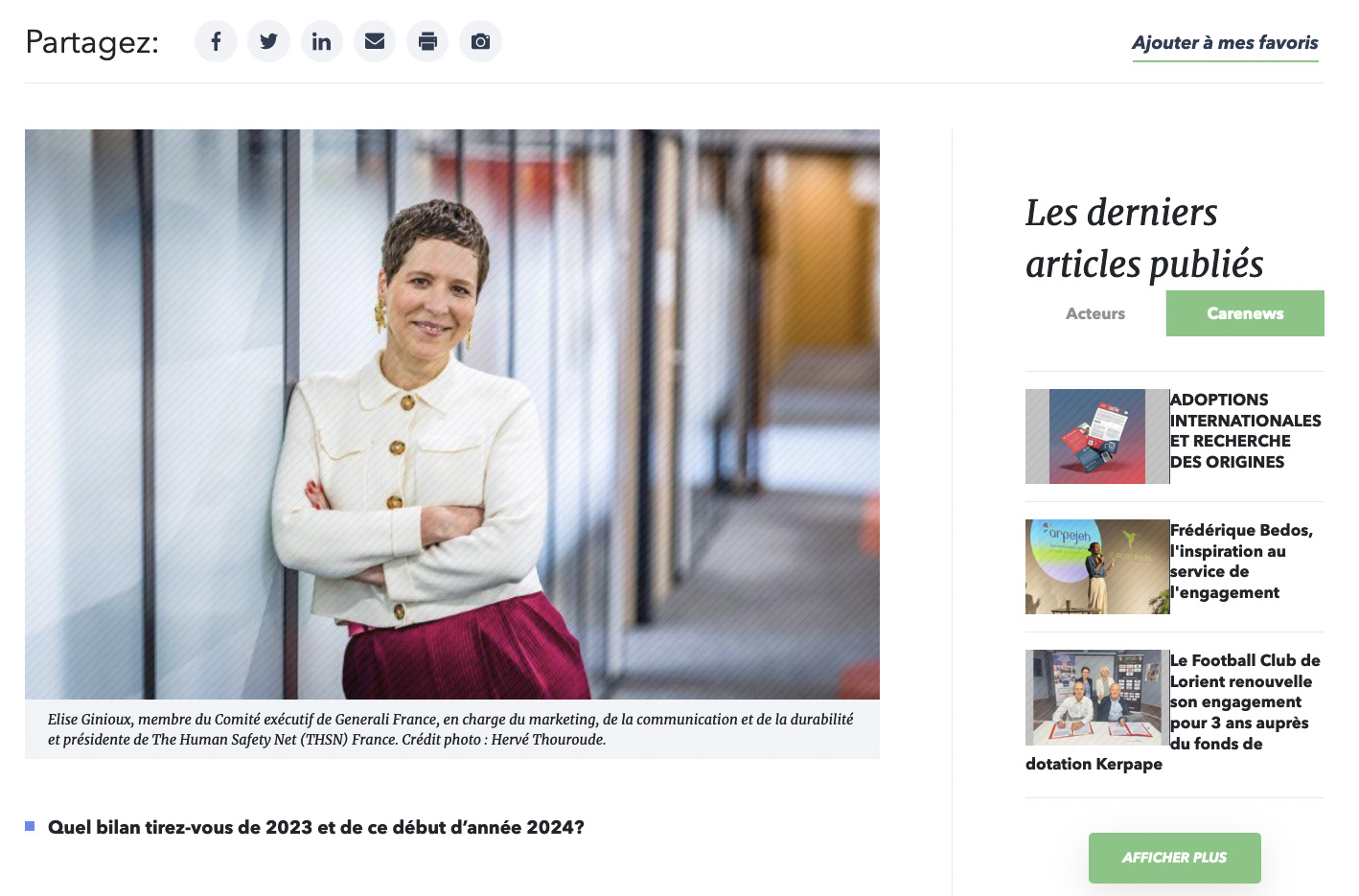Open the Frédérique Bedos article thumbnail

pyautogui.click(x=1097, y=566)
